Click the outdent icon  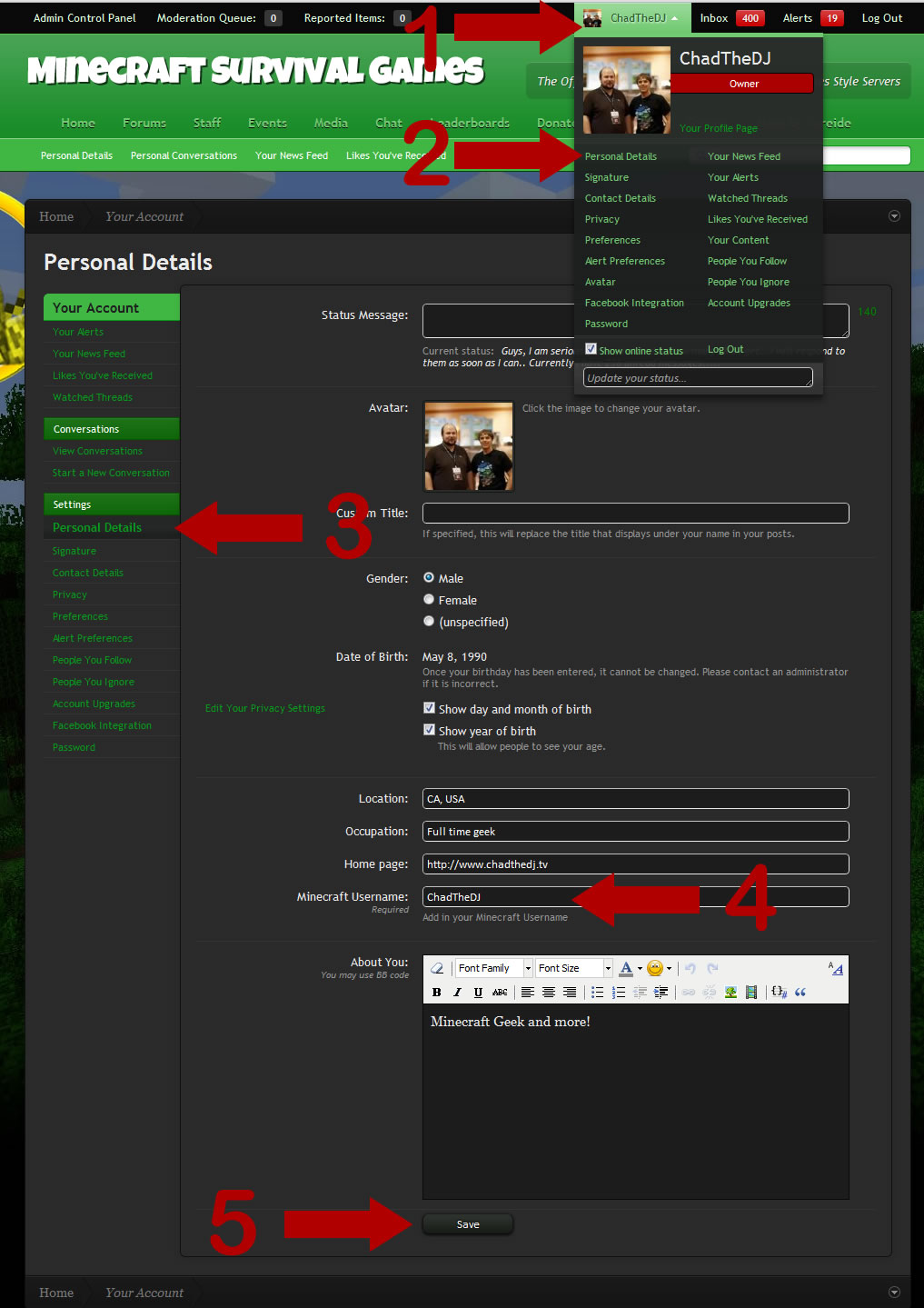(640, 992)
